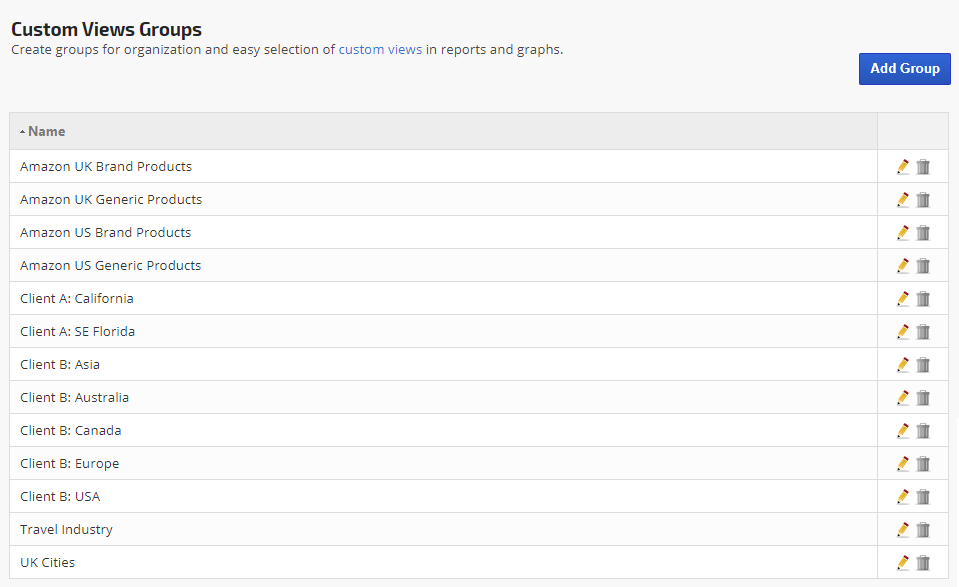Viewport: 959px width, 587px height.
Task: Edit the Amazon UK Brand Products group
Action: pos(903,167)
